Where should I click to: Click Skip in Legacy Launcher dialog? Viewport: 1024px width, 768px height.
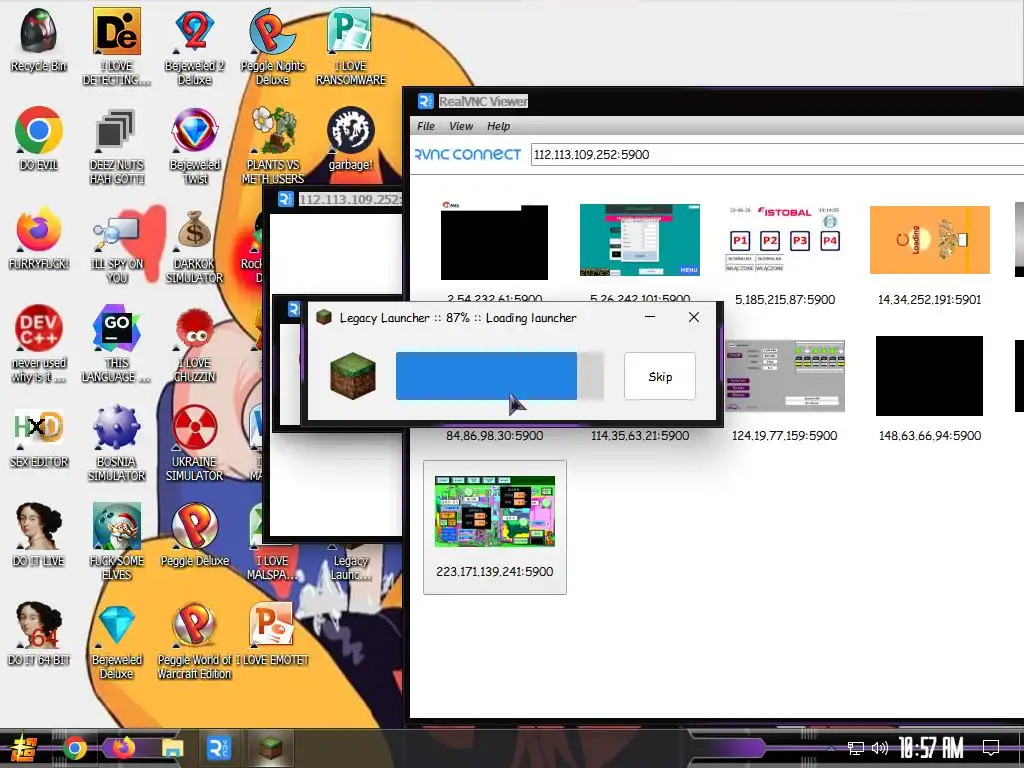(660, 376)
